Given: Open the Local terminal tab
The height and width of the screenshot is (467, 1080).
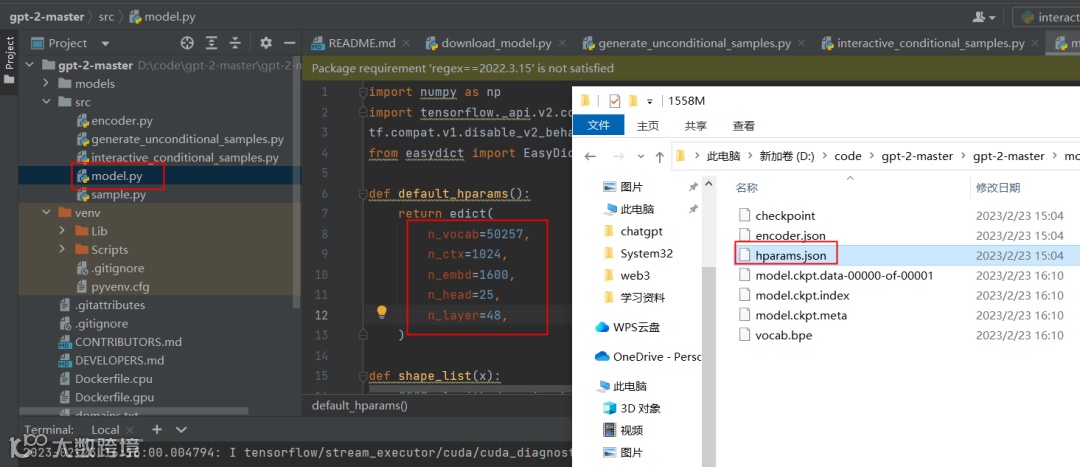Looking at the screenshot, I should (105, 430).
